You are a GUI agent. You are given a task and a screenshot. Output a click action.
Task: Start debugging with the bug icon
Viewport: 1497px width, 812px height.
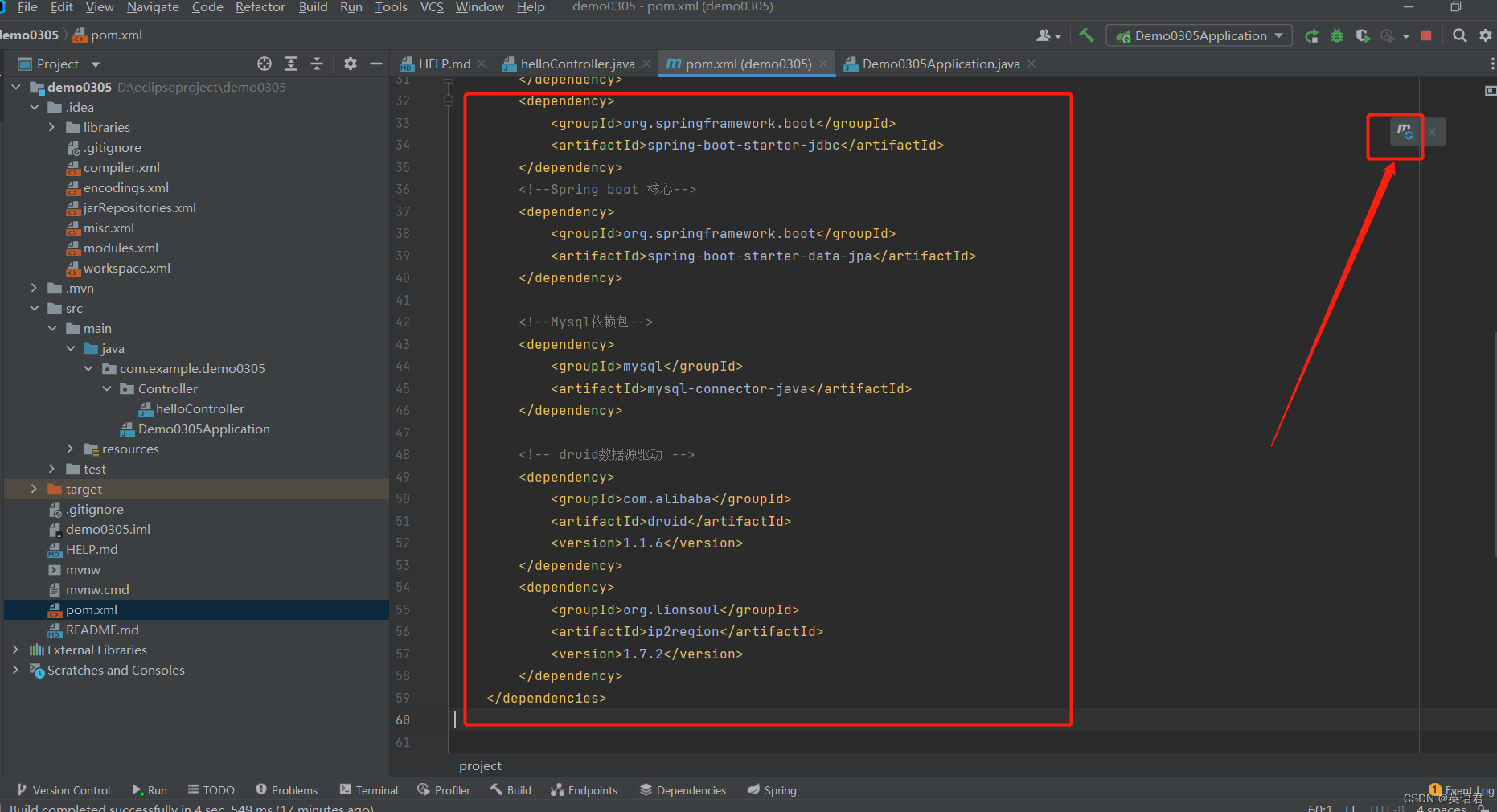point(1337,35)
